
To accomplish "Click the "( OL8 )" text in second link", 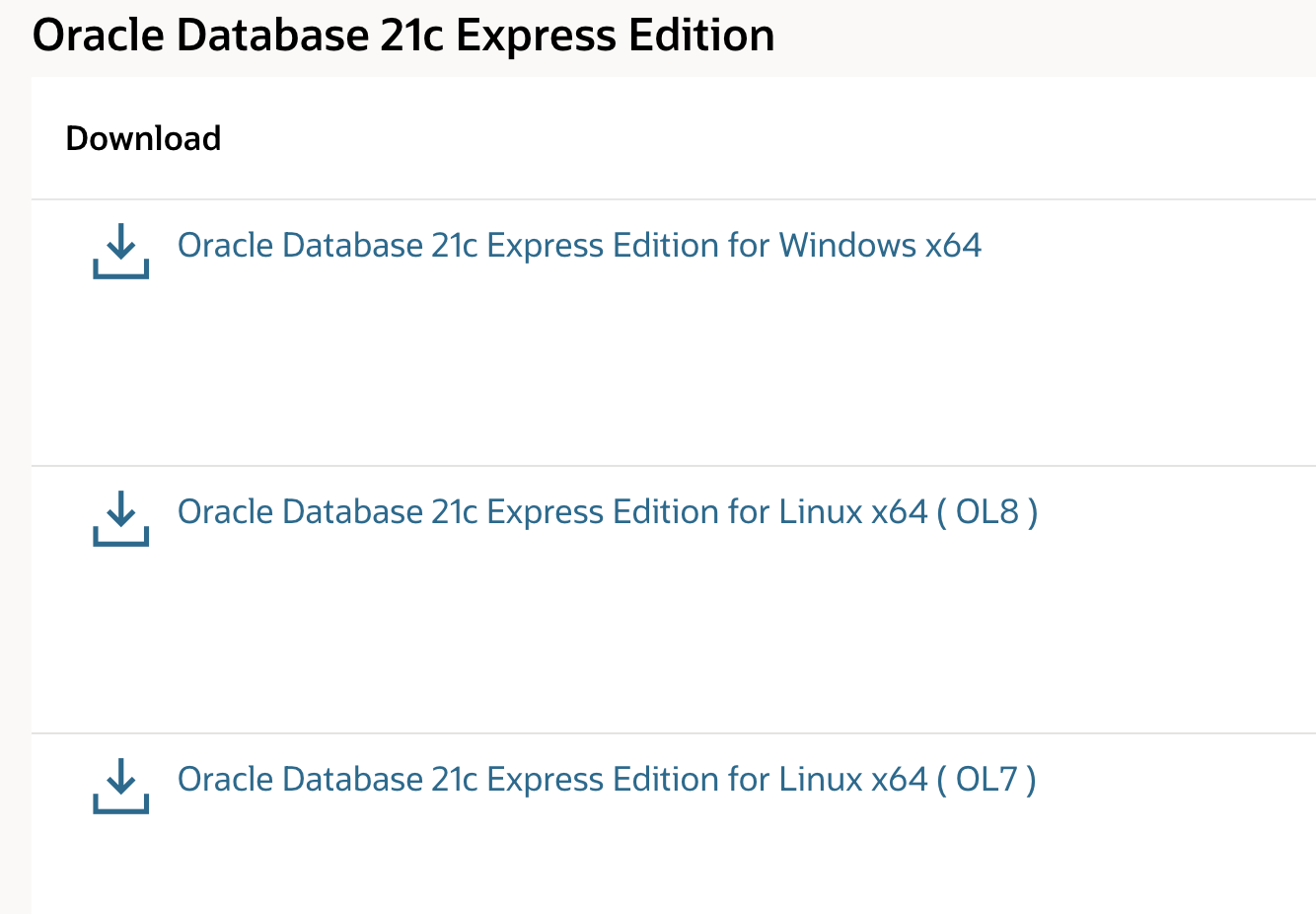I will click(987, 512).
